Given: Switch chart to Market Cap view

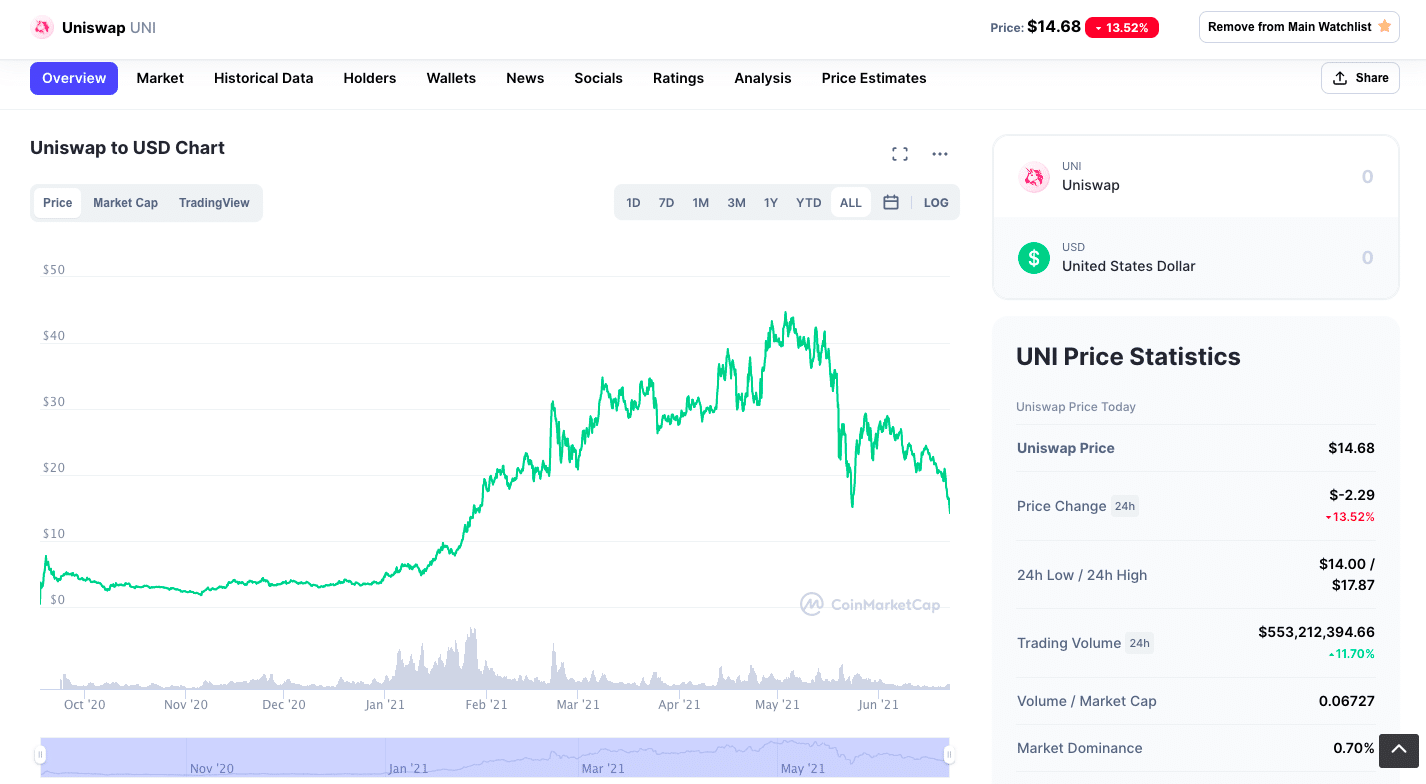Looking at the screenshot, I should point(126,203).
